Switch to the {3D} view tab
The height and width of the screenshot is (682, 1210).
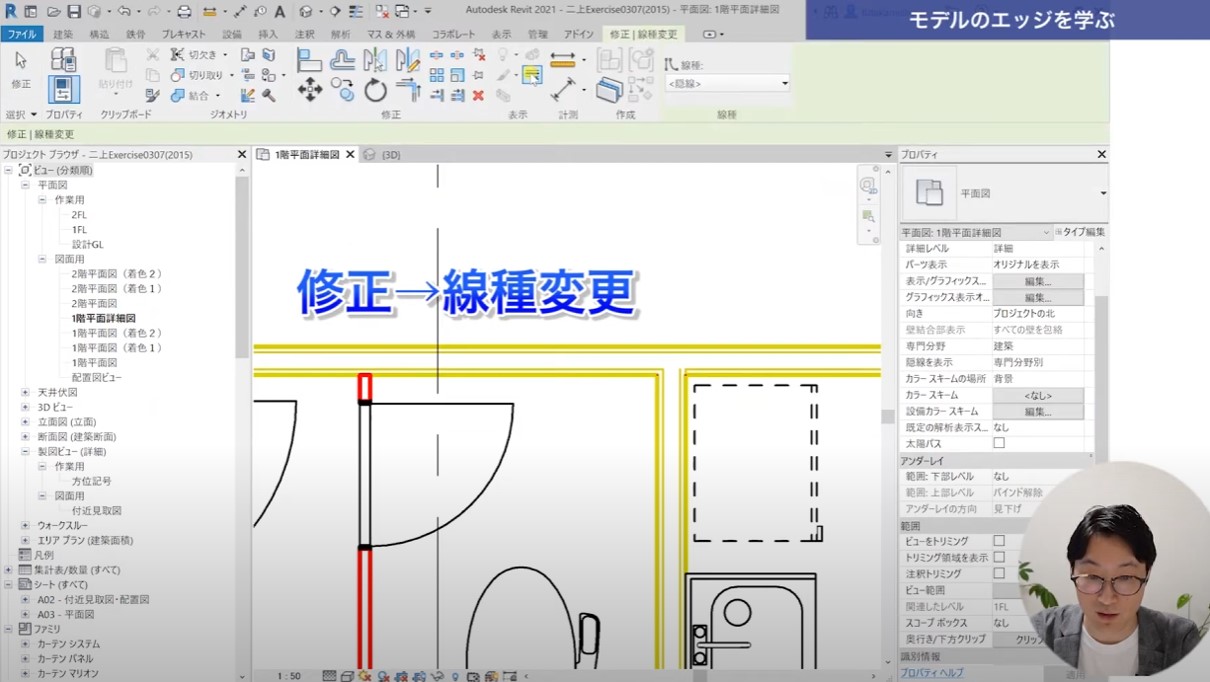(390, 155)
